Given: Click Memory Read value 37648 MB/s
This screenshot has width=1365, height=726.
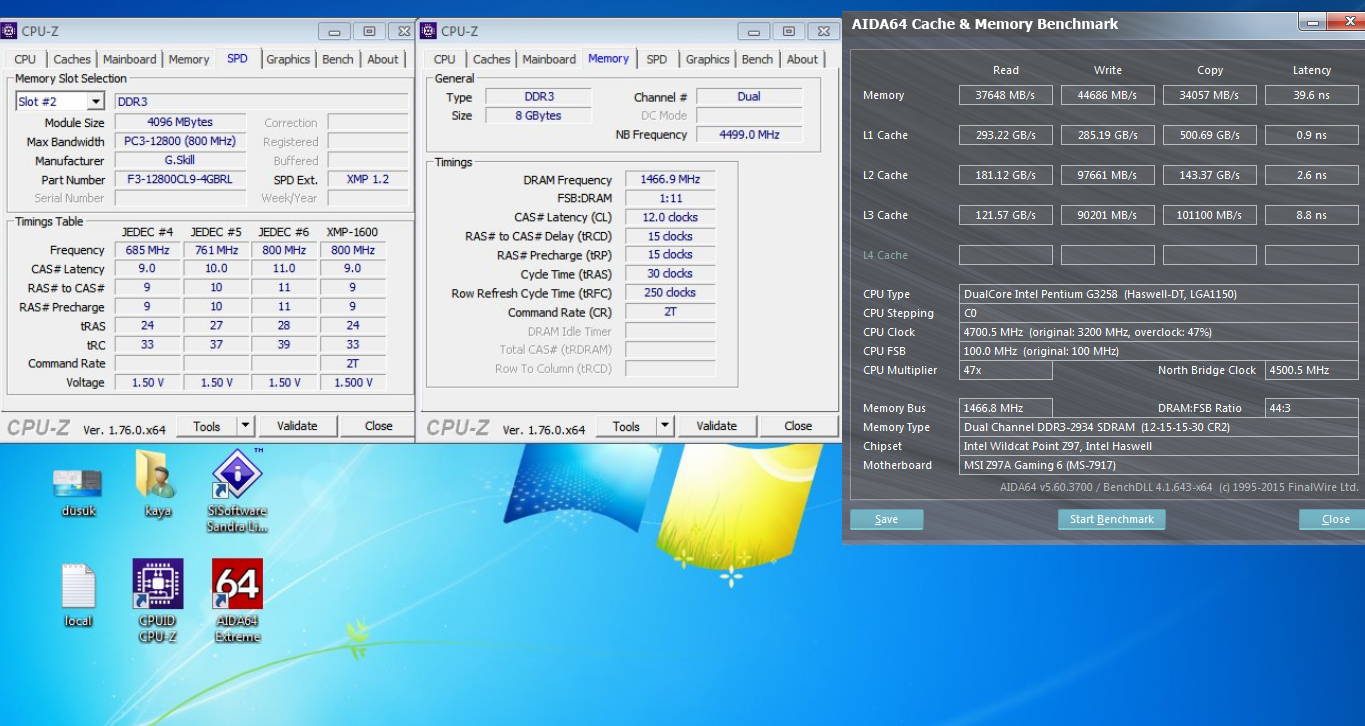Looking at the screenshot, I should point(1005,95).
